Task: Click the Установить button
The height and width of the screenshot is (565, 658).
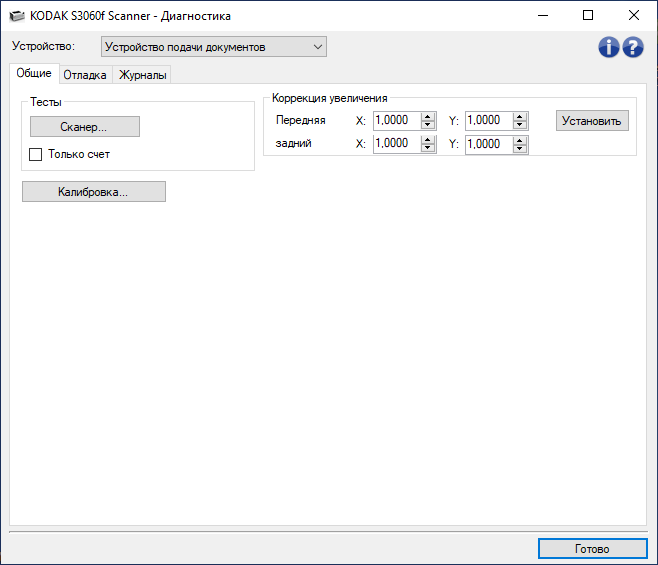Action: coord(592,121)
